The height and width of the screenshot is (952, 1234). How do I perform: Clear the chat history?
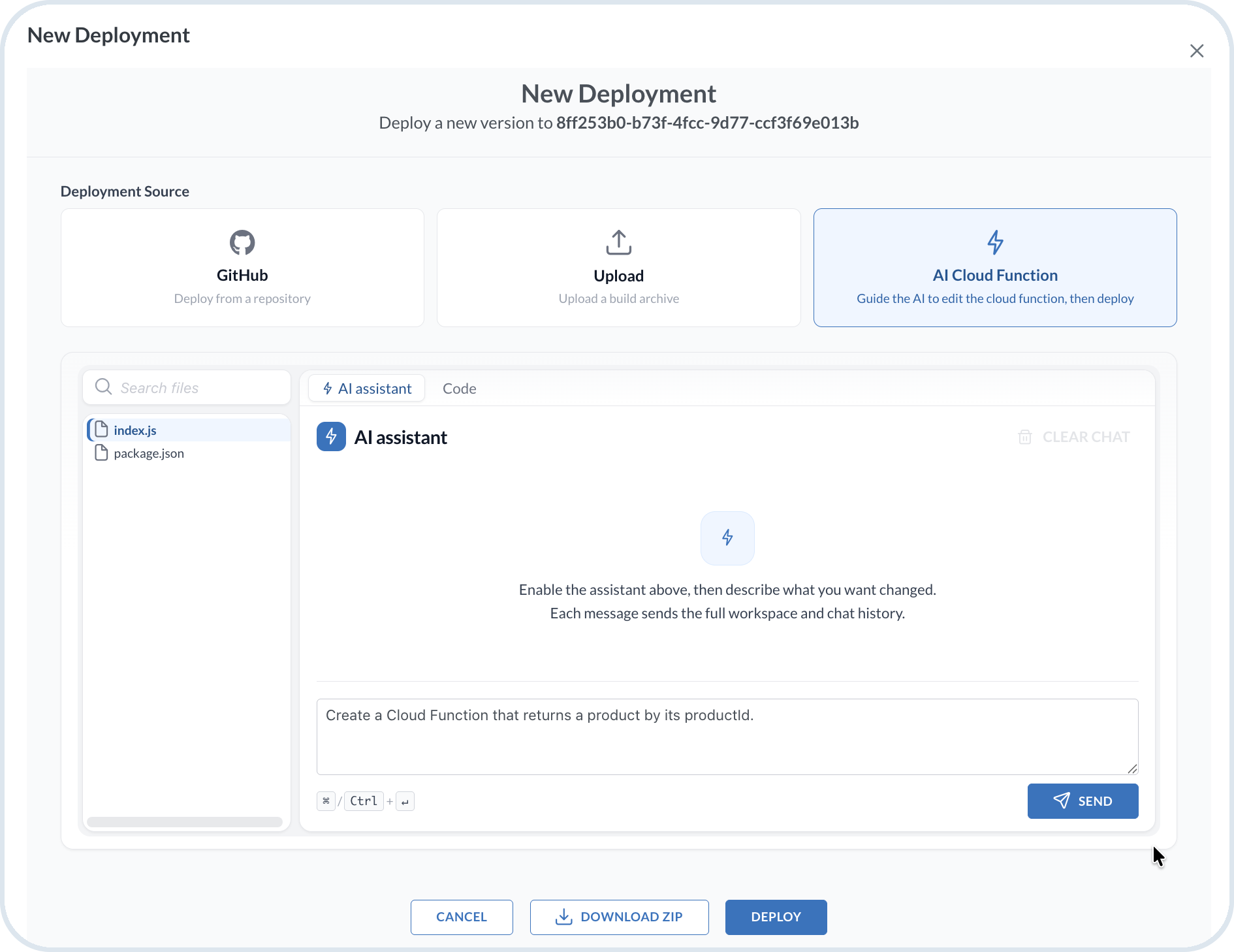coord(1073,437)
